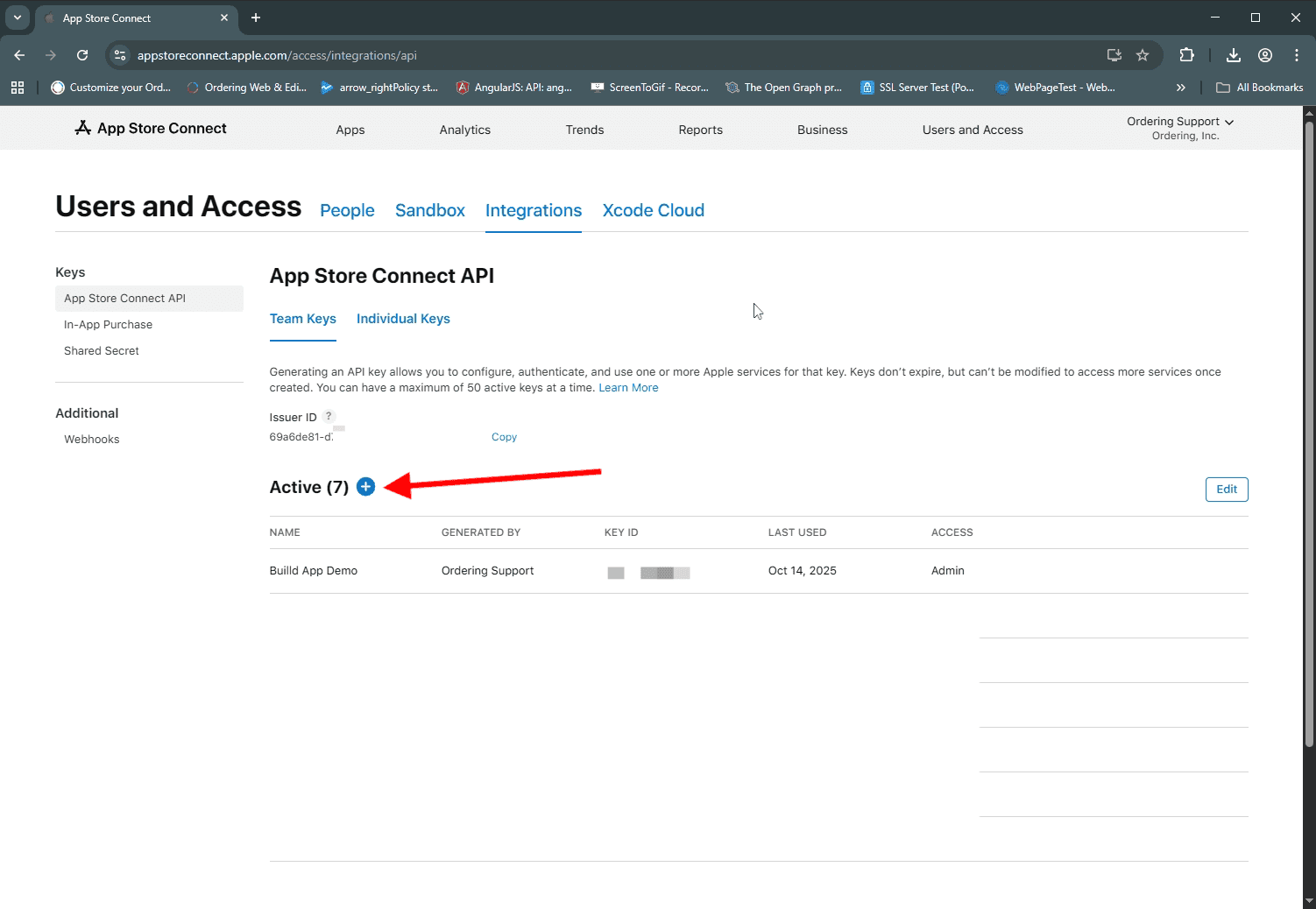Click the Admin access cell
The height and width of the screenshot is (909, 1316).
[x=948, y=571]
